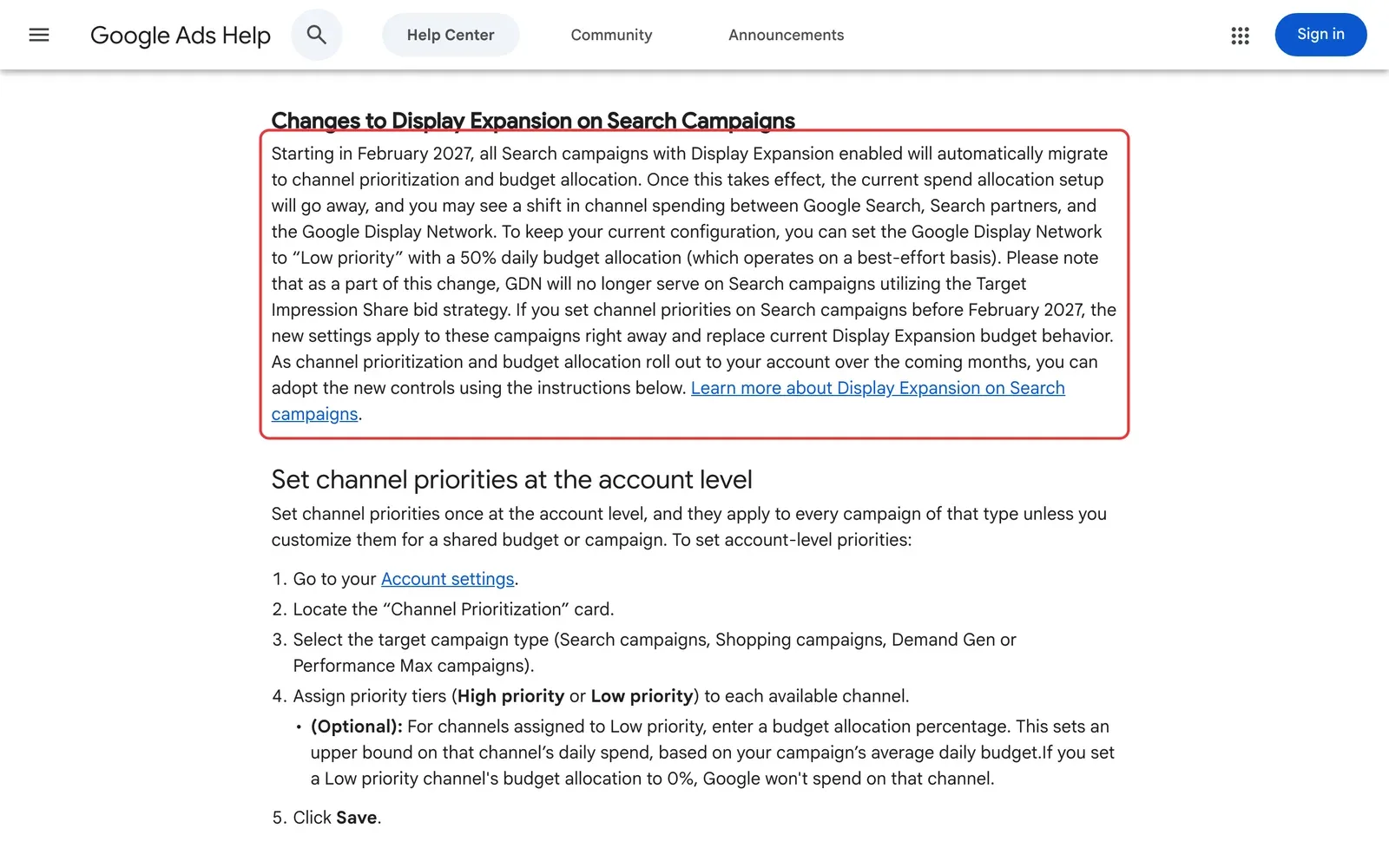
Task: Go to Google Ads Help home
Action: coord(181,35)
